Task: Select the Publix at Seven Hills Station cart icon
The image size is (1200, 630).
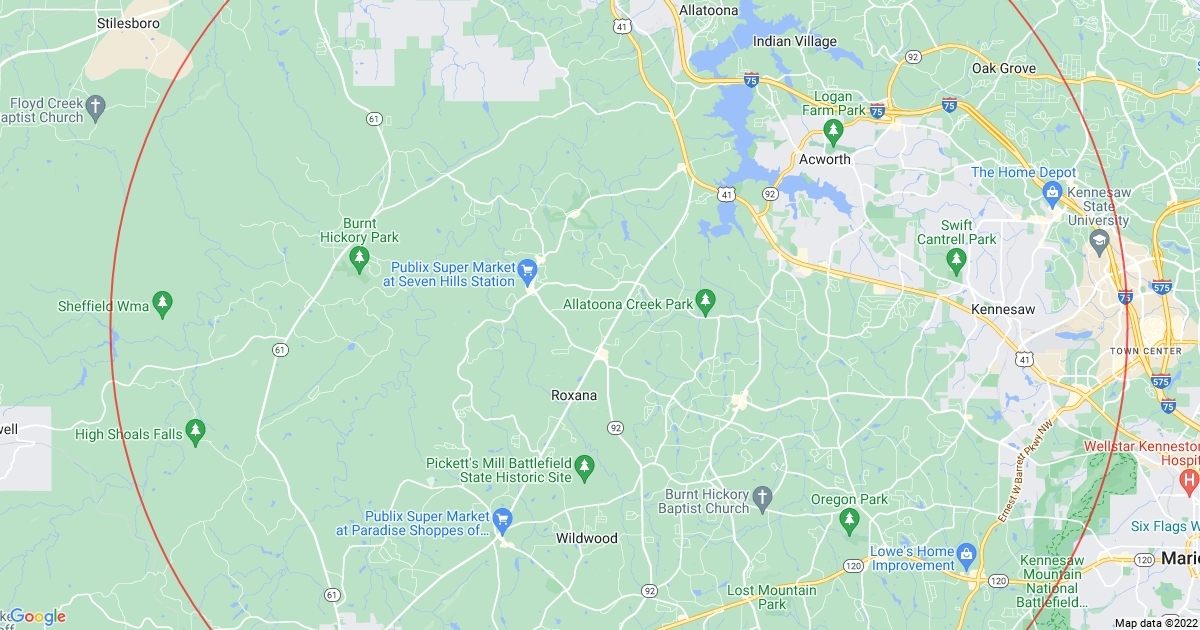Action: coord(529,268)
